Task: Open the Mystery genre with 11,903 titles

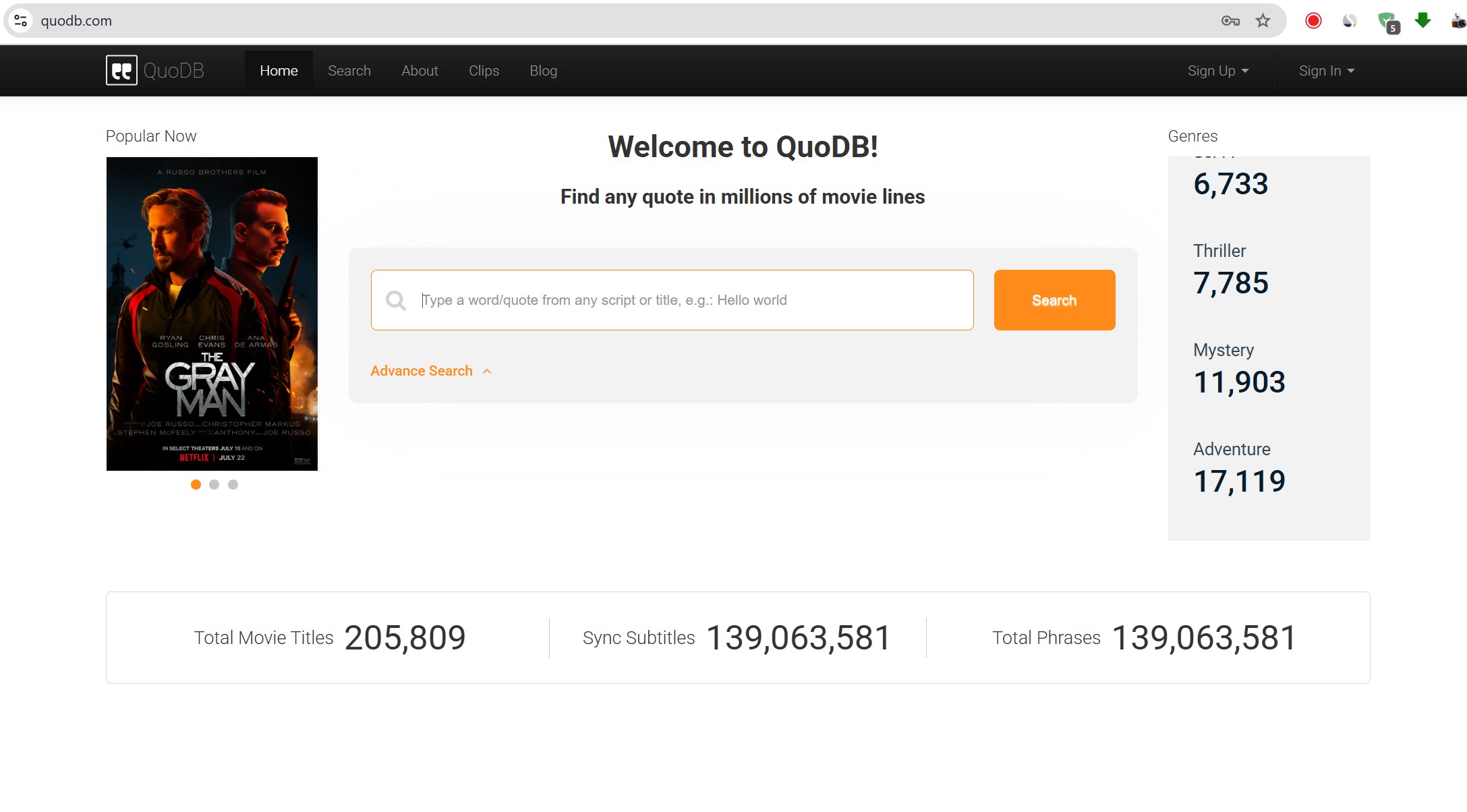Action: click(x=1239, y=368)
